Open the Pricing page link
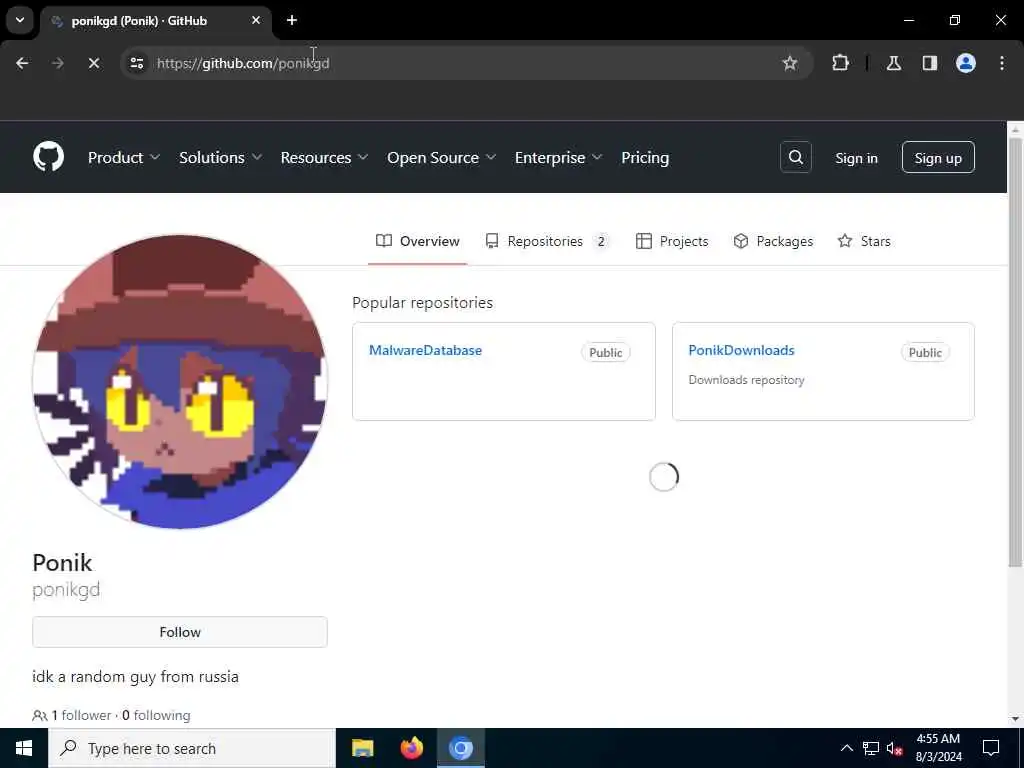Screen dimensions: 1024x768 [x=645, y=157]
